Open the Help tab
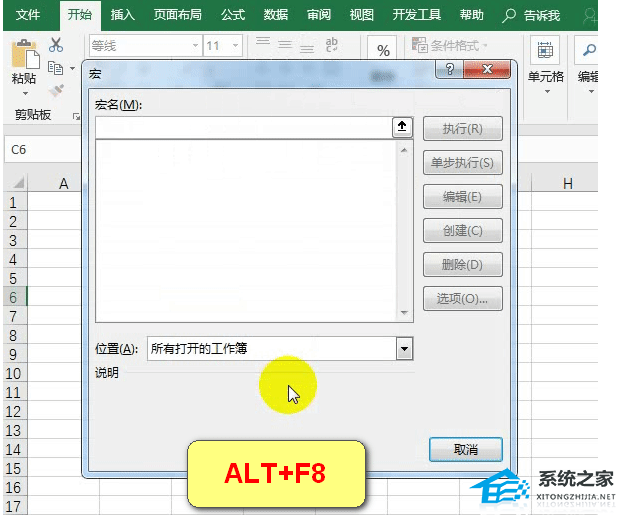This screenshot has width=631, height=515. 472,15
